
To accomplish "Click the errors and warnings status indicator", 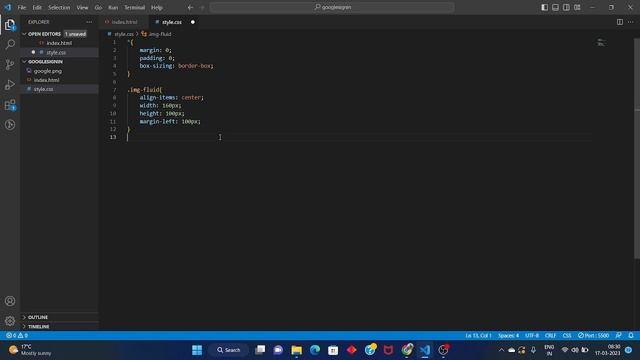I will [x=17, y=336].
